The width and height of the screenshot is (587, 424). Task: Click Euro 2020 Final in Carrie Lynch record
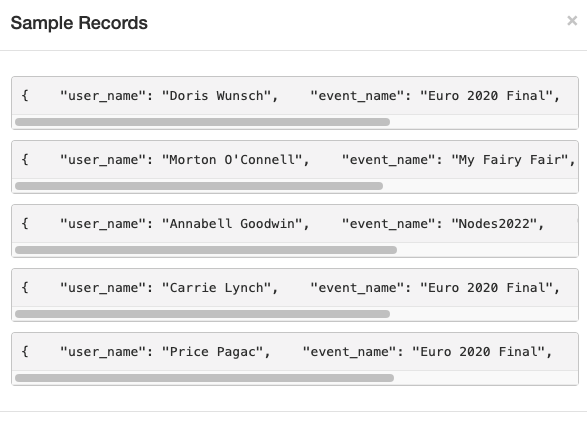point(487,288)
